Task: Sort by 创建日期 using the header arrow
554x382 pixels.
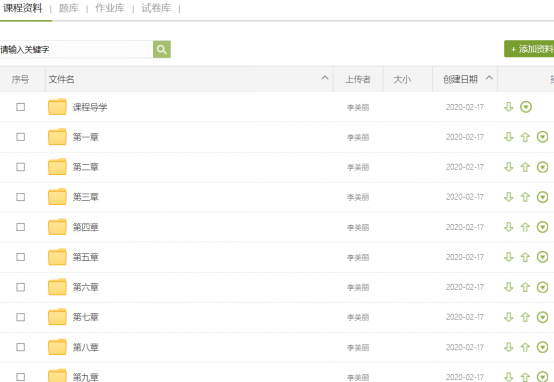Action: (x=489, y=78)
